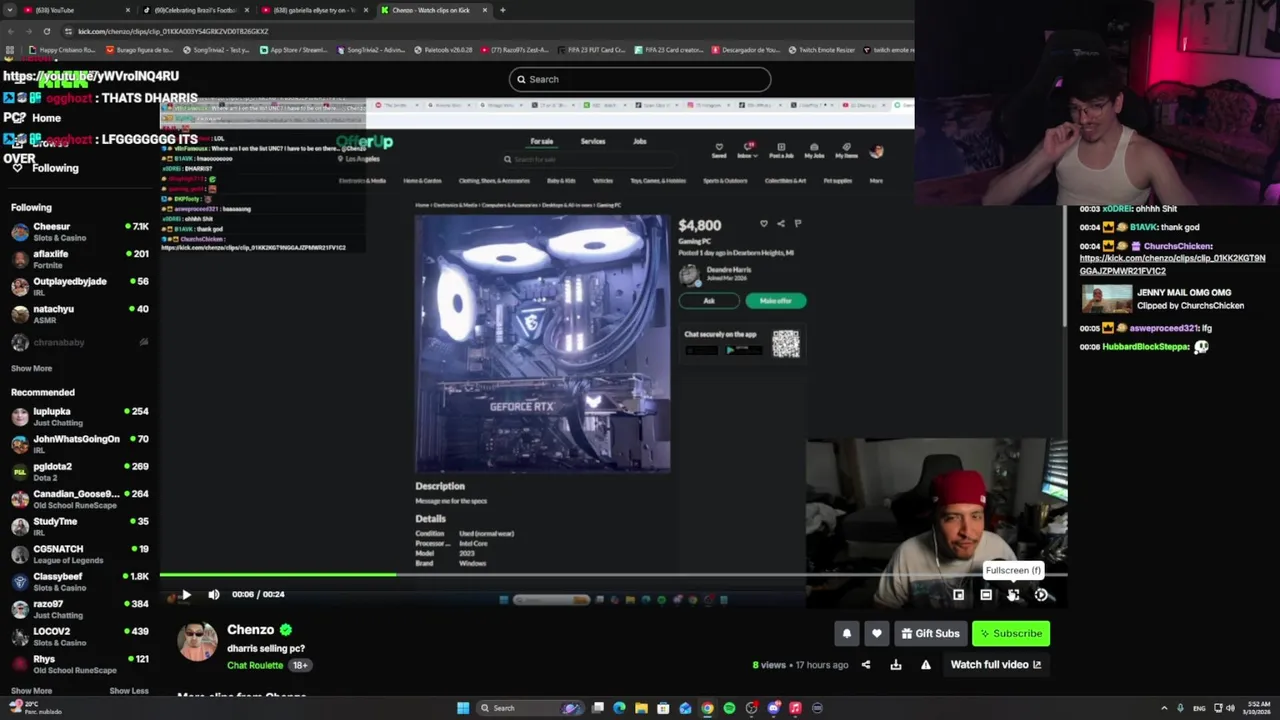1280x720 pixels.
Task: Open Discord from taskbar
Action: pos(773,708)
